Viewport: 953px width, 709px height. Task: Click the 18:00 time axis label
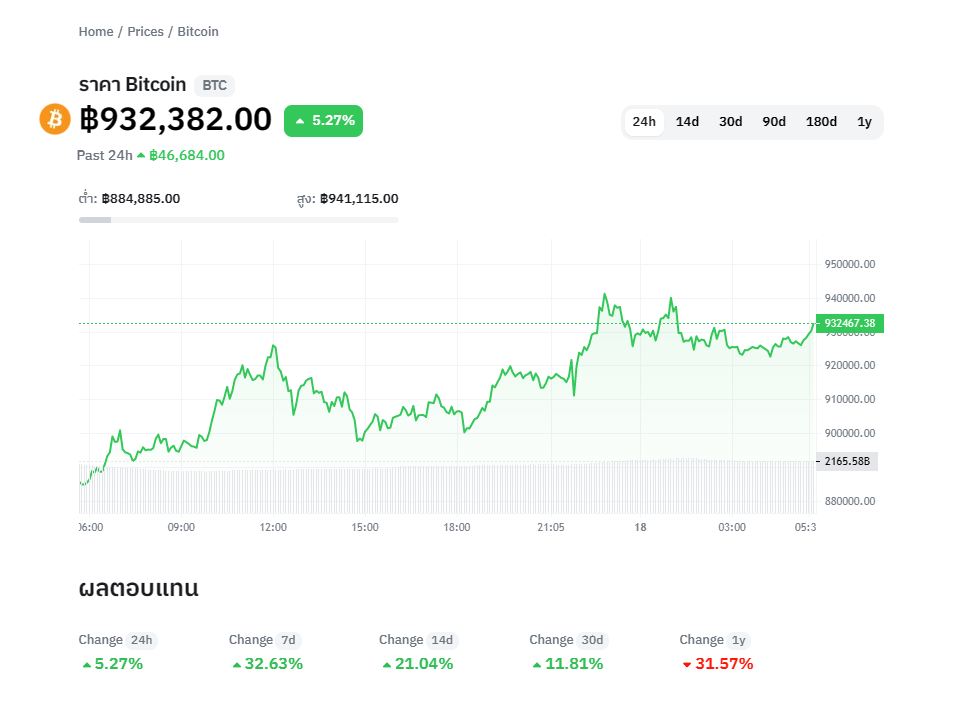(x=456, y=527)
